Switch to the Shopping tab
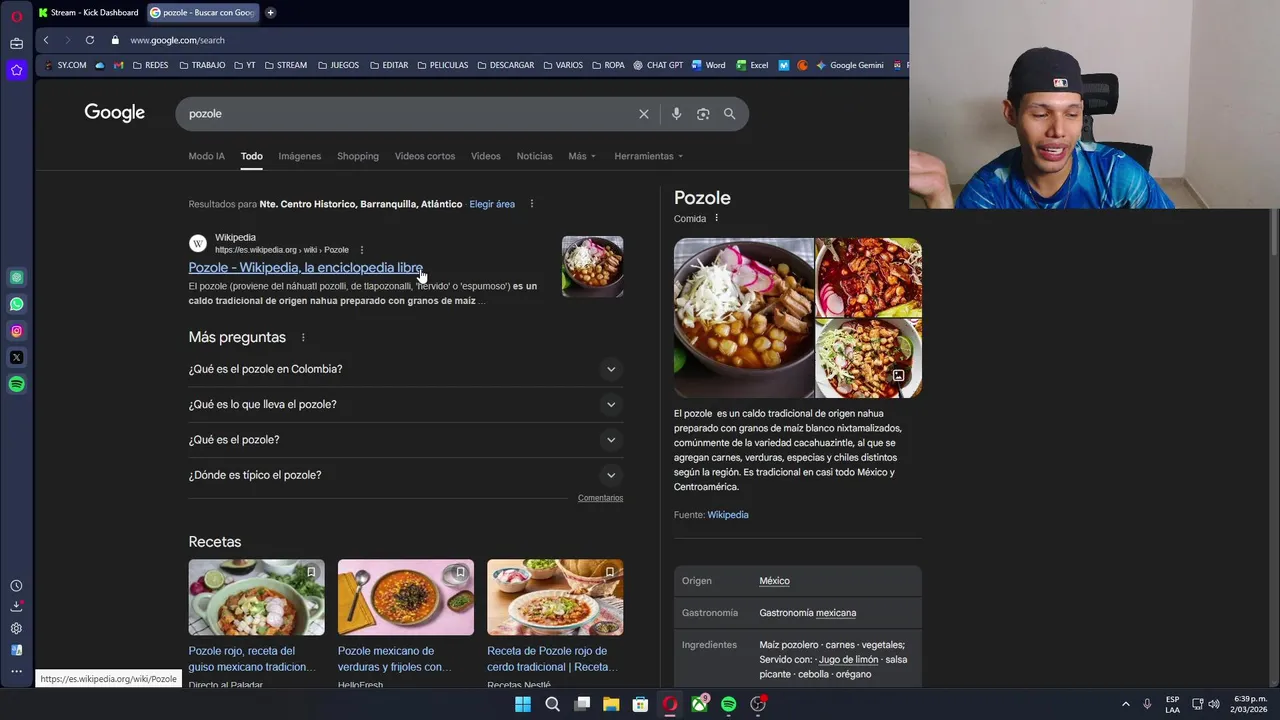Image resolution: width=1280 pixels, height=720 pixels. click(x=358, y=156)
